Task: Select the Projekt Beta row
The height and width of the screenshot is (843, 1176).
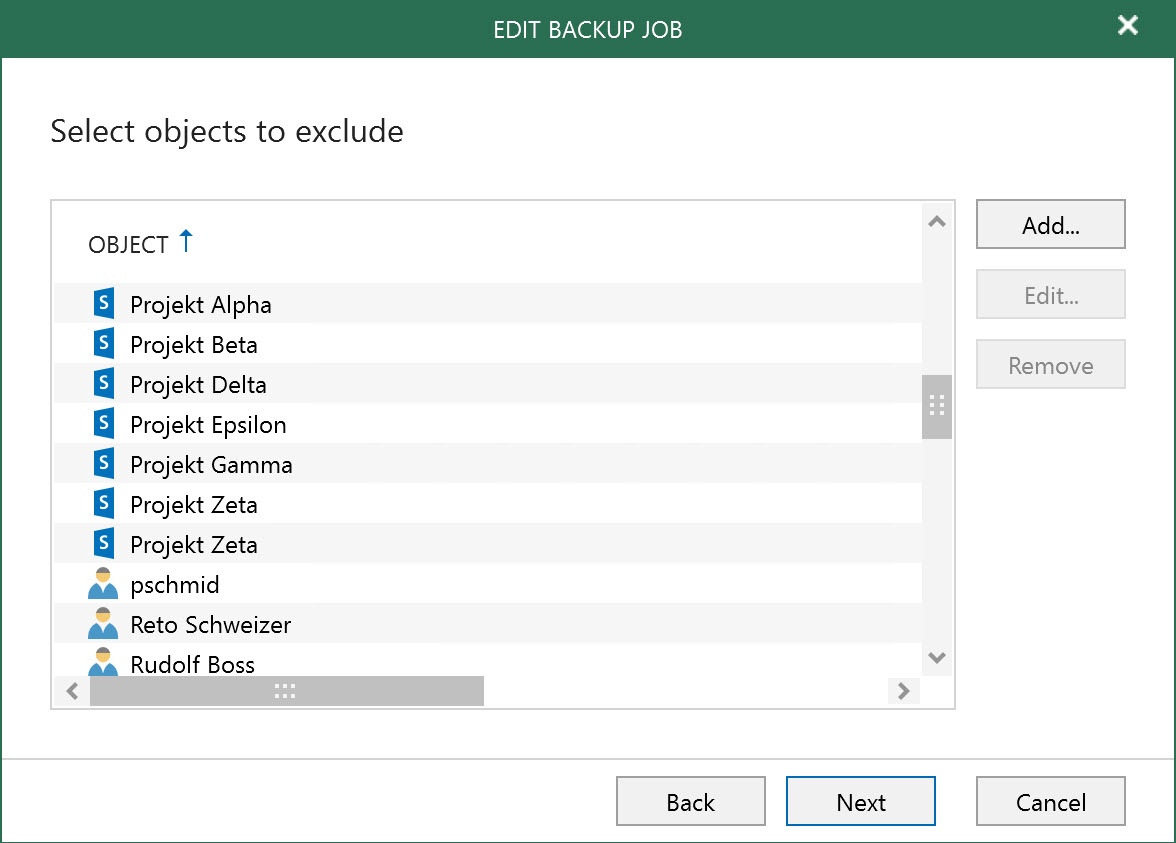Action: point(488,344)
